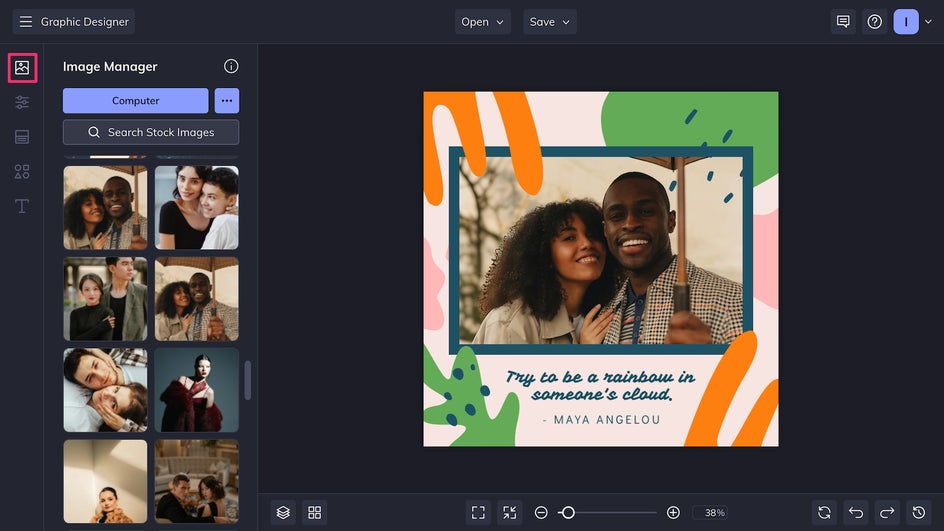Viewport: 944px width, 531px height.
Task: Toggle the grid view icon in bottom bar
Action: [x=314, y=512]
